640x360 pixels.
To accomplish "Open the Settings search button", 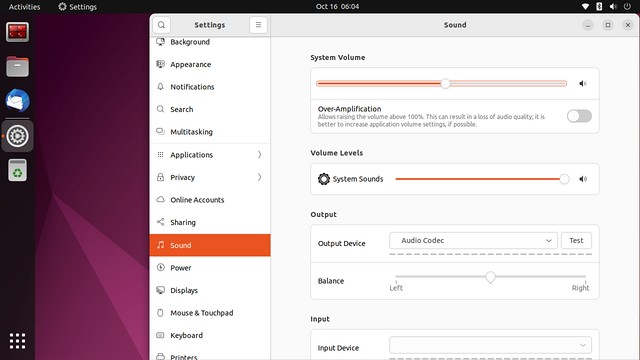I will [x=161, y=25].
